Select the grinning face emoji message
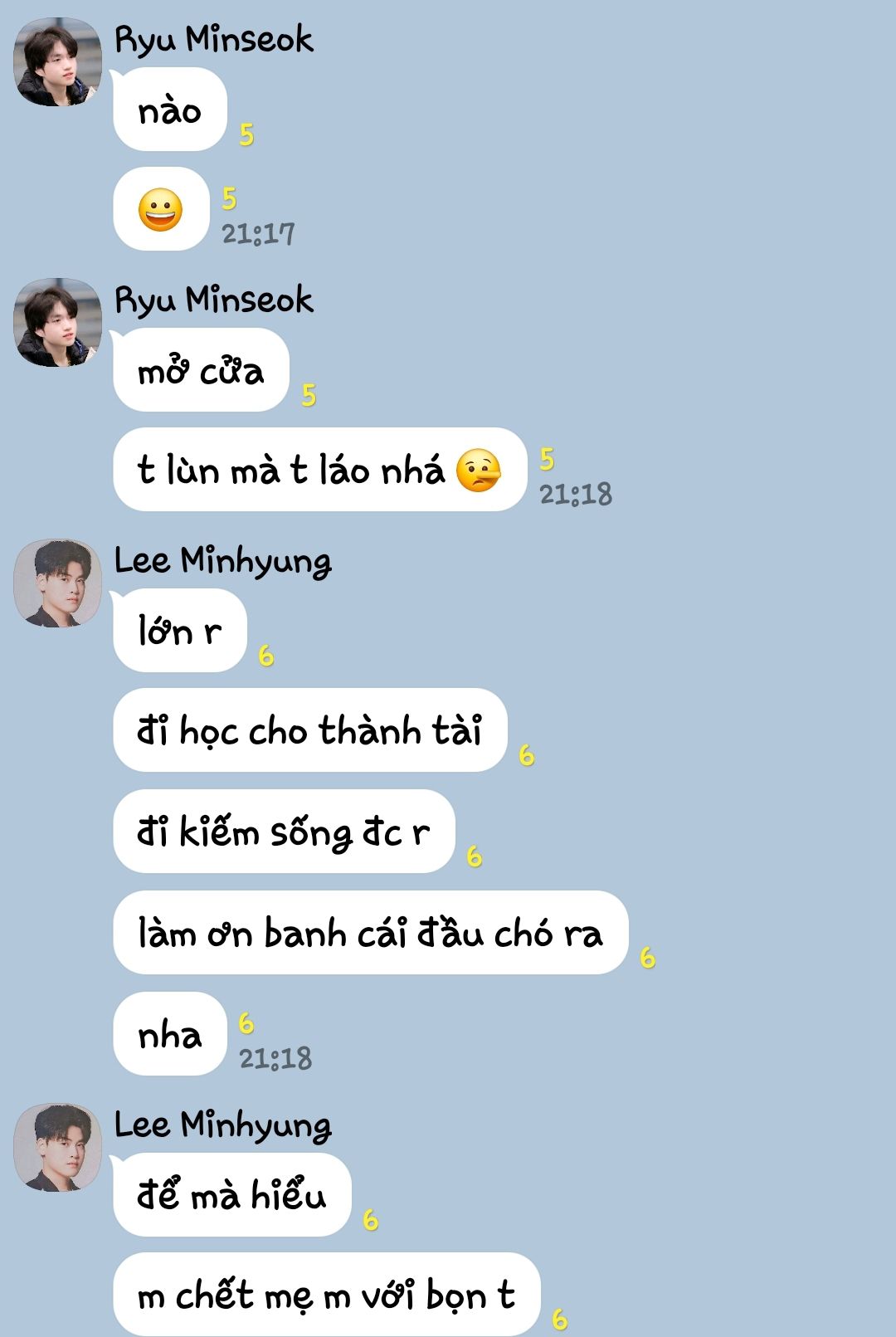The height and width of the screenshot is (1337, 896). point(161,209)
